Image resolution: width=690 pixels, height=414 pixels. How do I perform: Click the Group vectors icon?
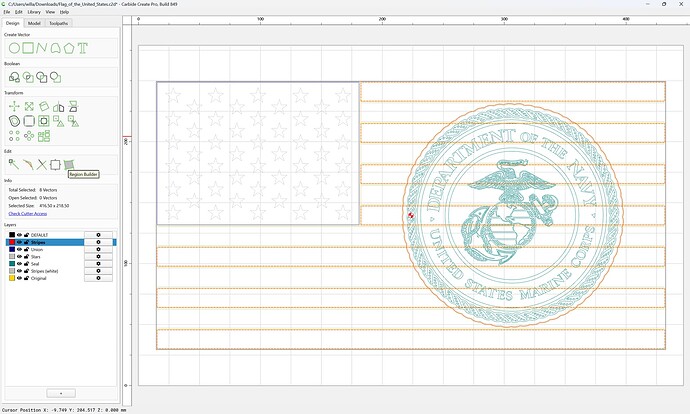[x=59, y=121]
